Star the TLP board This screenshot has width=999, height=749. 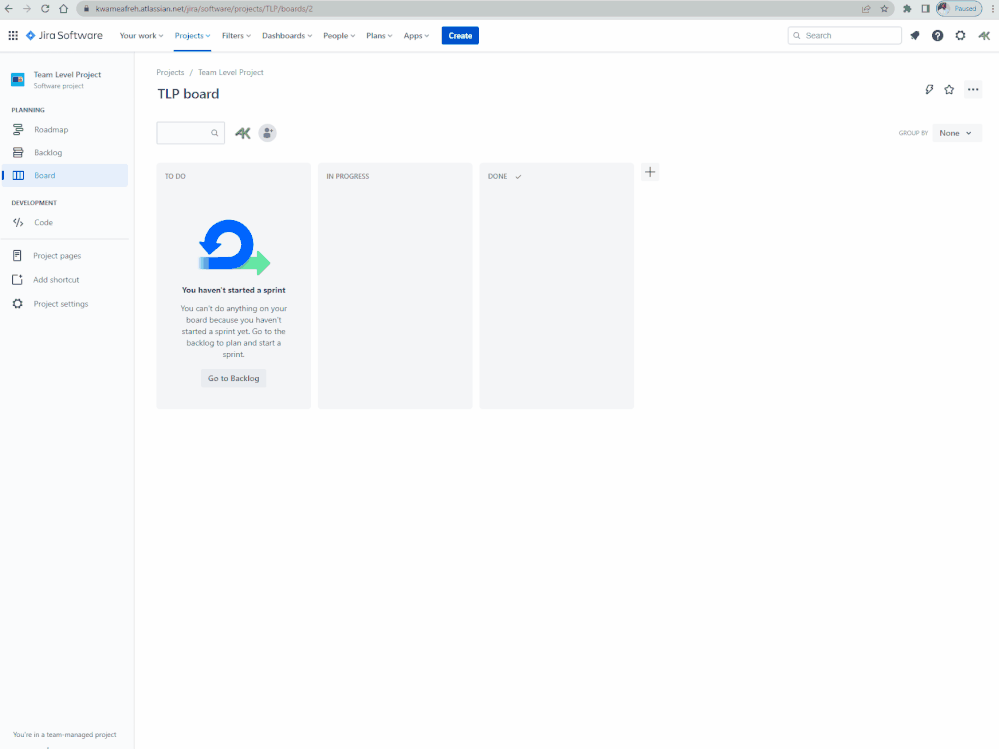pyautogui.click(x=949, y=89)
